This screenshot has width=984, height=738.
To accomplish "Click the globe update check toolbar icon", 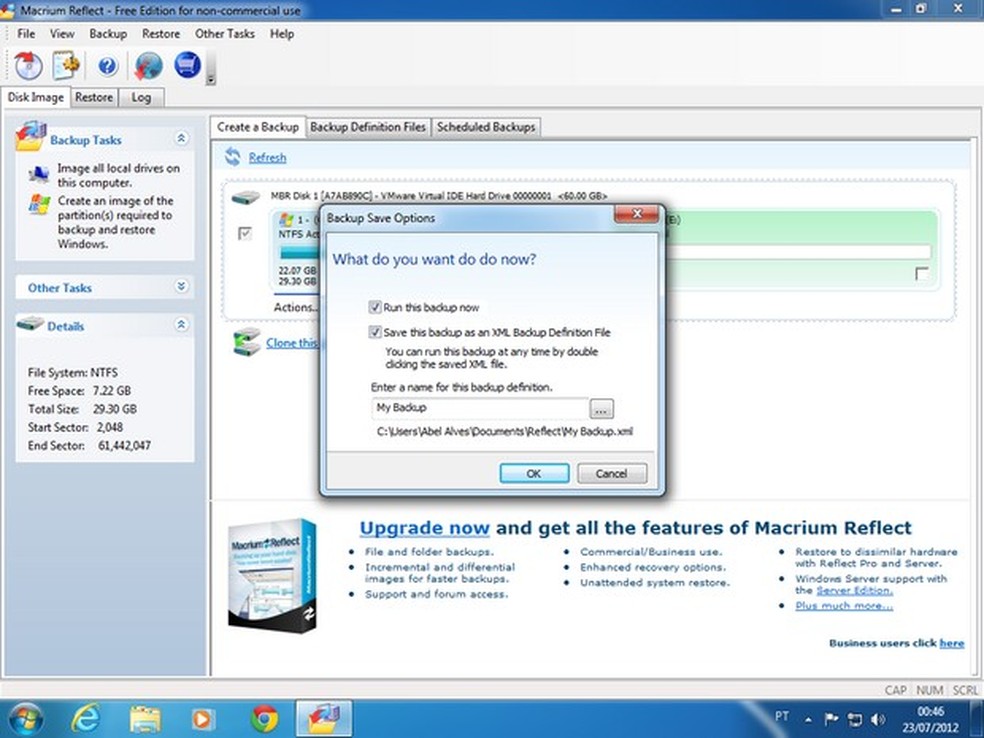I will coord(148,66).
